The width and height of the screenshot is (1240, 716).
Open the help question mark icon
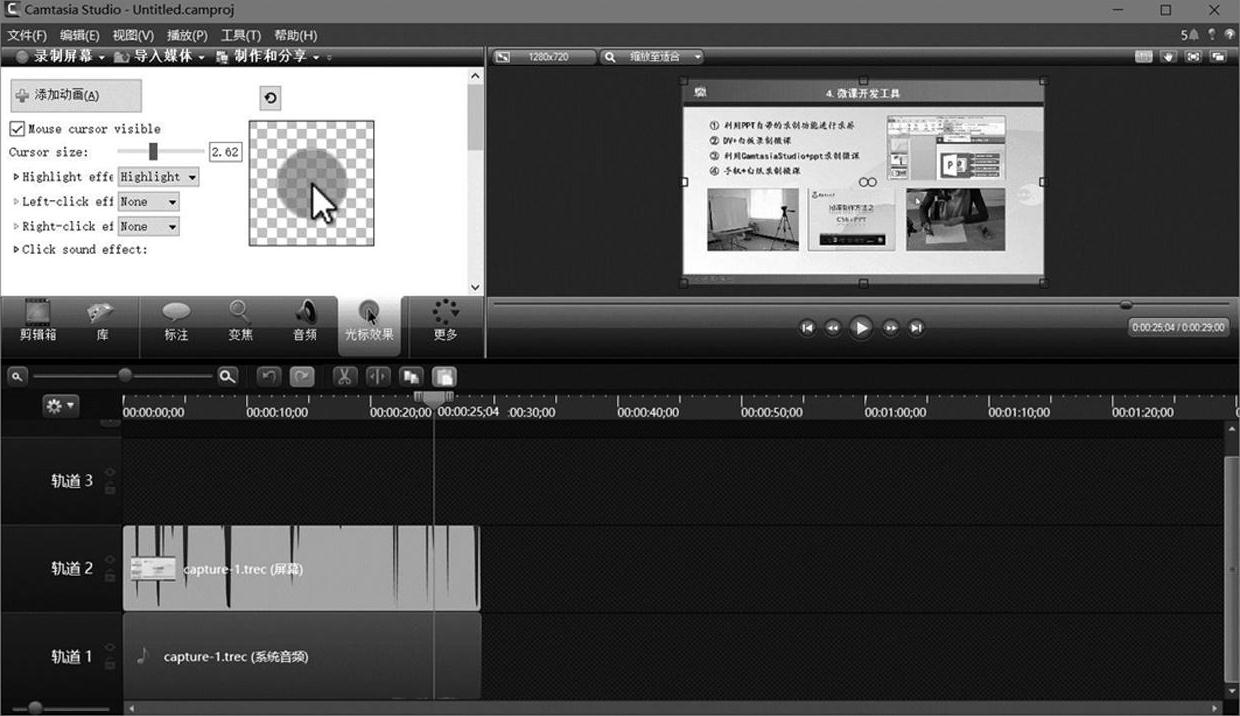click(1228, 34)
